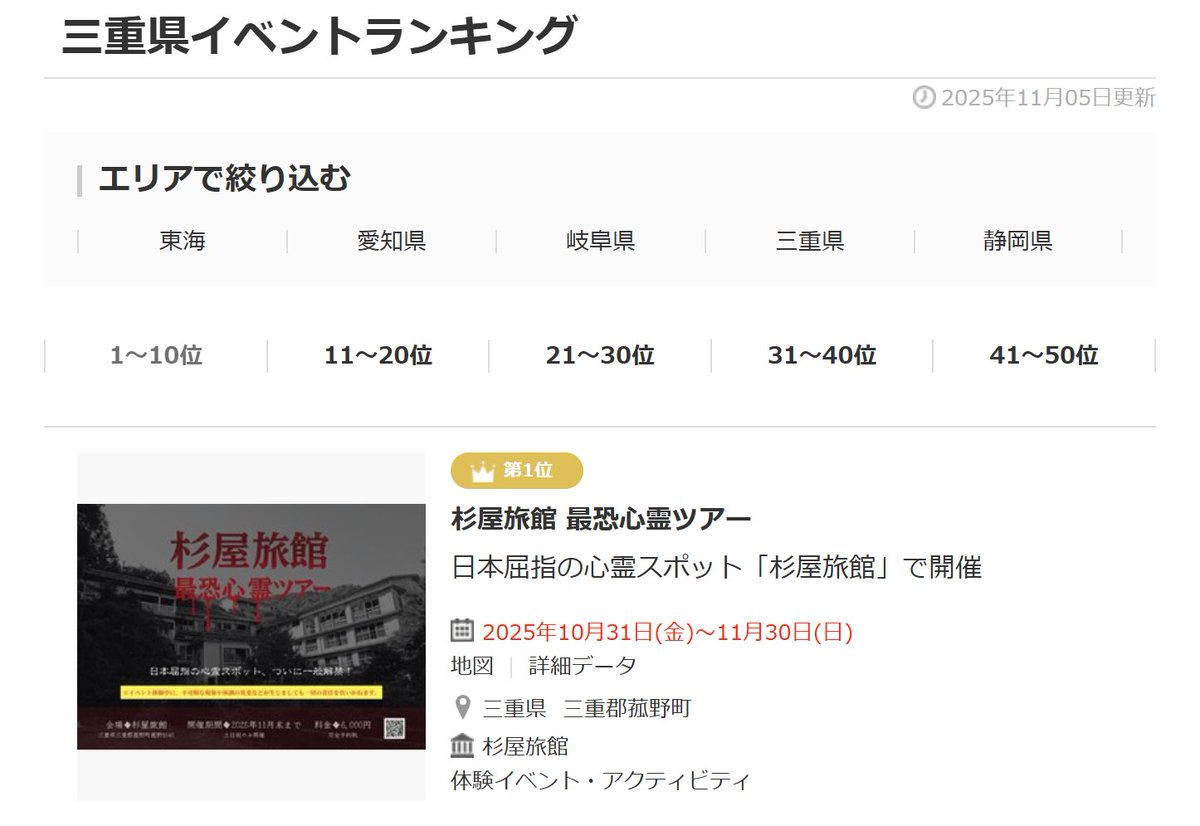Click 体験イベント・アクティビティ category text
The width and height of the screenshot is (1200, 826).
click(x=600, y=781)
